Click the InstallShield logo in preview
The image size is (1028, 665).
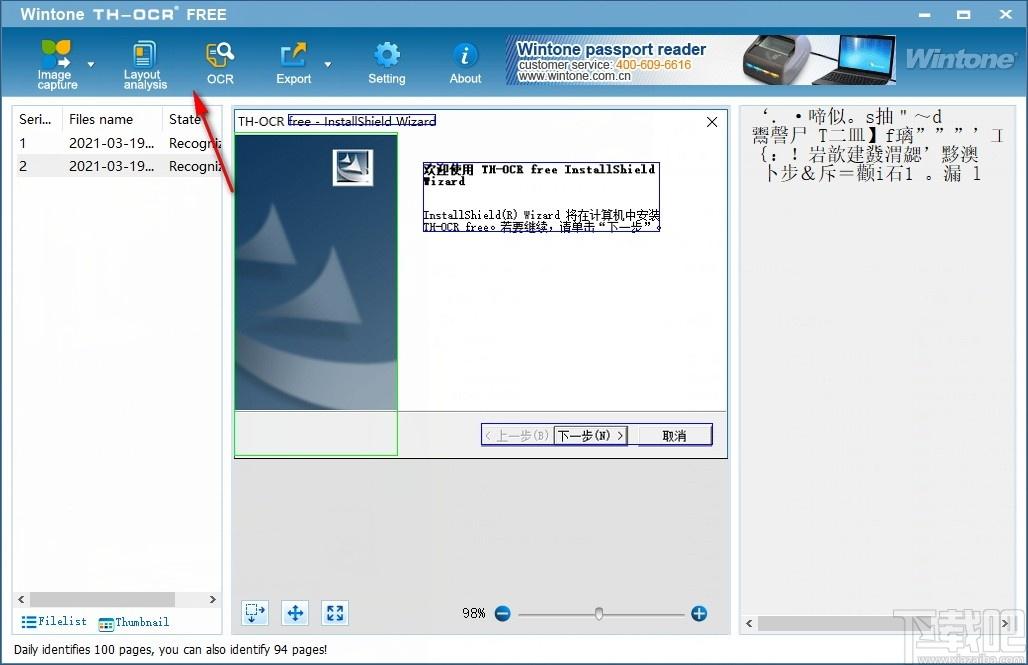tap(353, 167)
